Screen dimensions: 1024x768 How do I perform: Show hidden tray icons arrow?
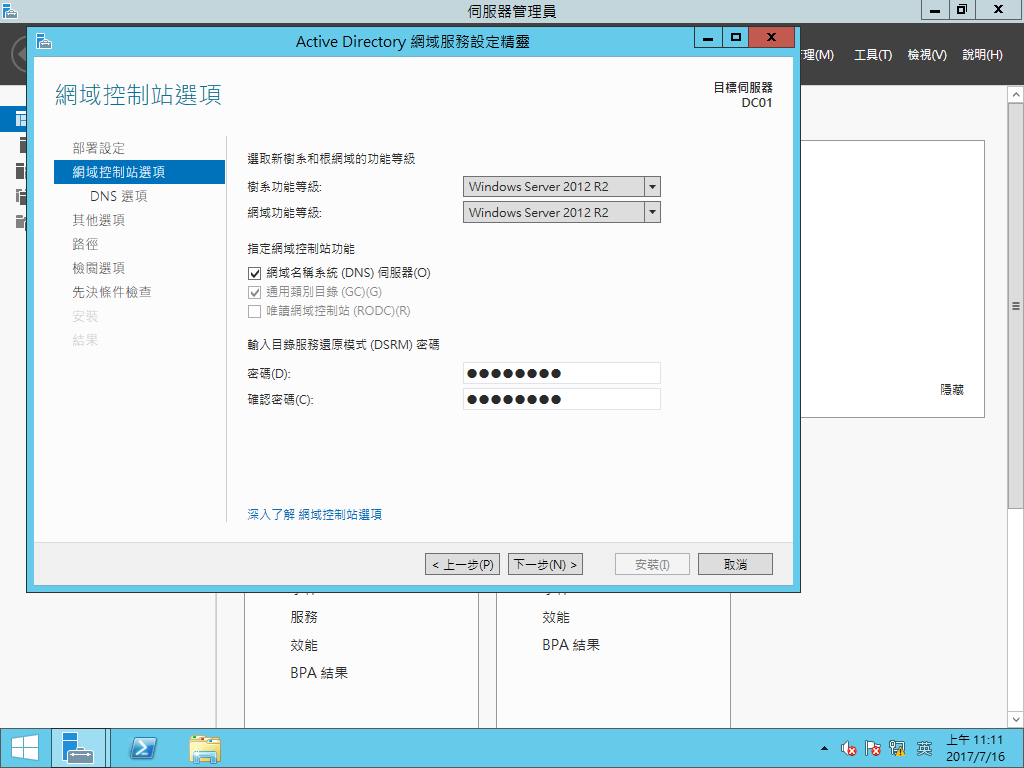click(x=824, y=748)
